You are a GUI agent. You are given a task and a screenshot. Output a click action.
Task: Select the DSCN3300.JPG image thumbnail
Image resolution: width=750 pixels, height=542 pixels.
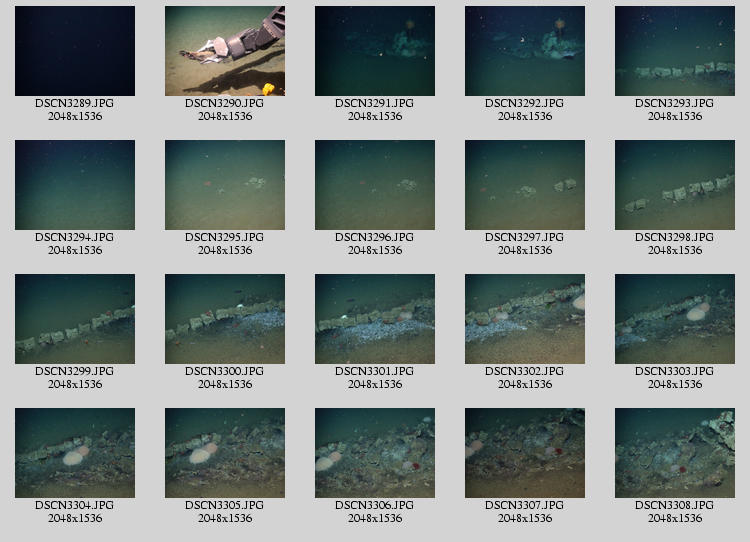pyautogui.click(x=225, y=319)
